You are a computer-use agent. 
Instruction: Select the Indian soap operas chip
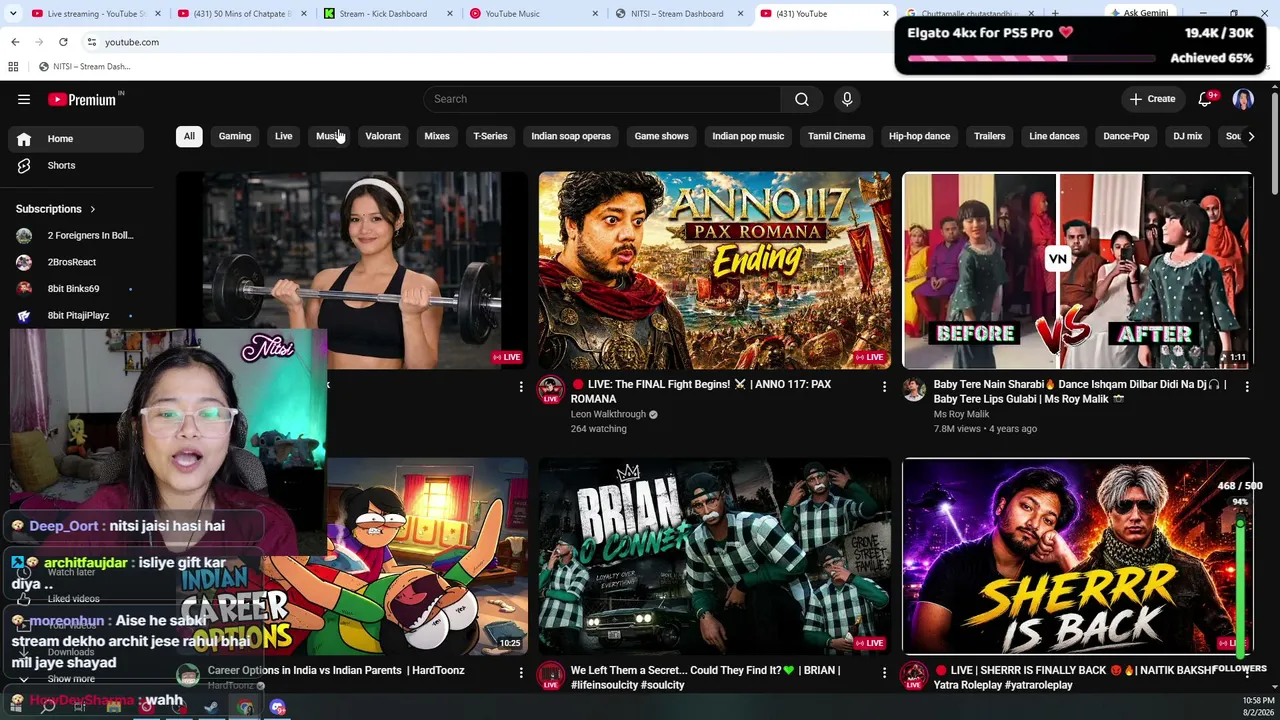(x=571, y=136)
